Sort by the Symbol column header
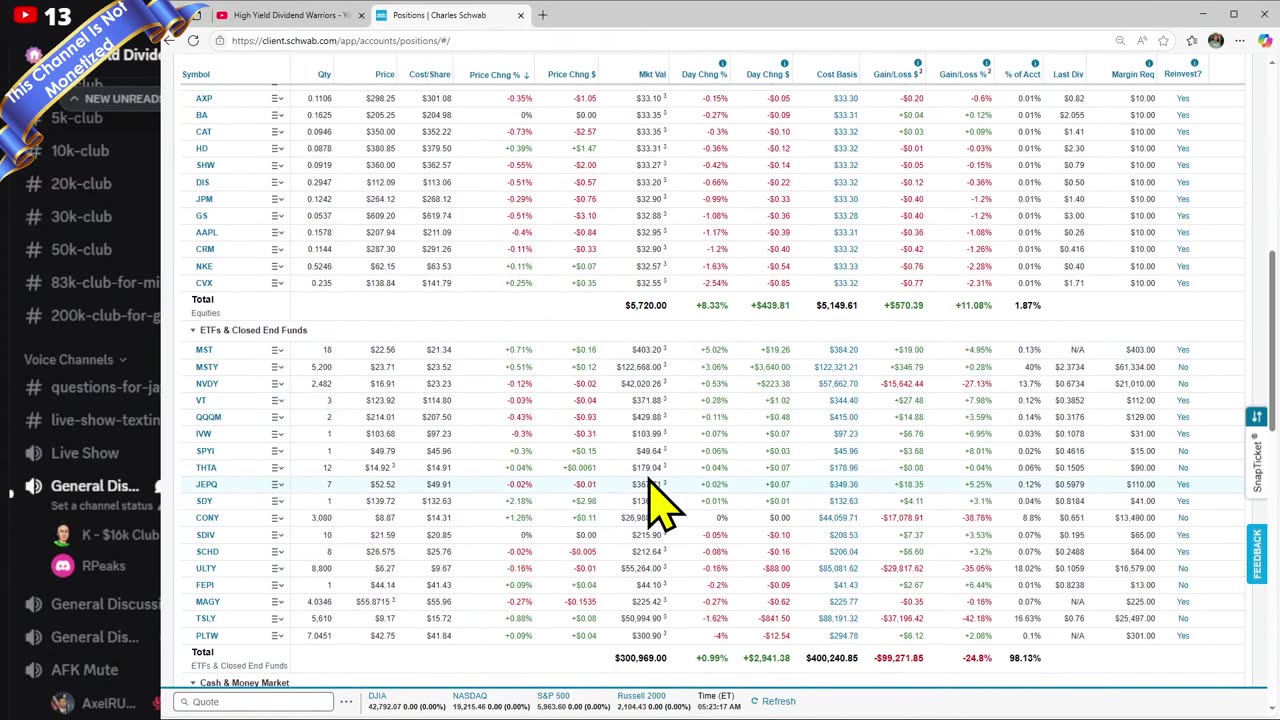Viewport: 1280px width, 720px height. (x=196, y=74)
